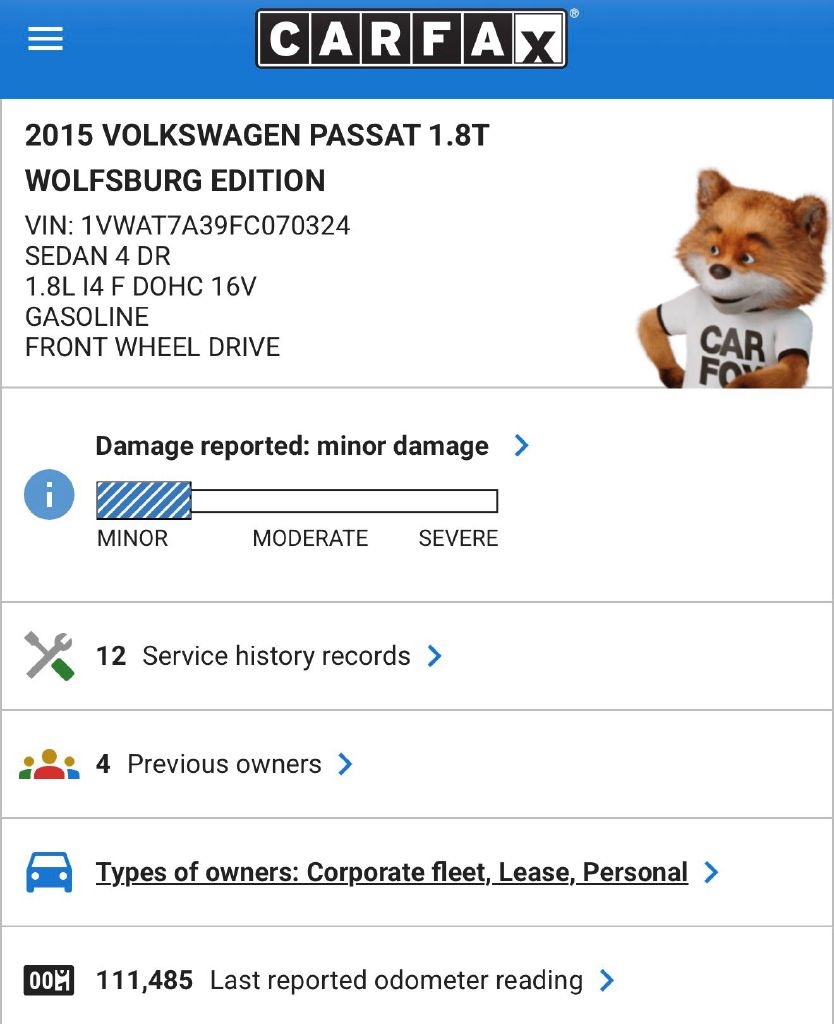Expand service history records chevron
Viewport: 834px width, 1024px height.
[x=435, y=656]
